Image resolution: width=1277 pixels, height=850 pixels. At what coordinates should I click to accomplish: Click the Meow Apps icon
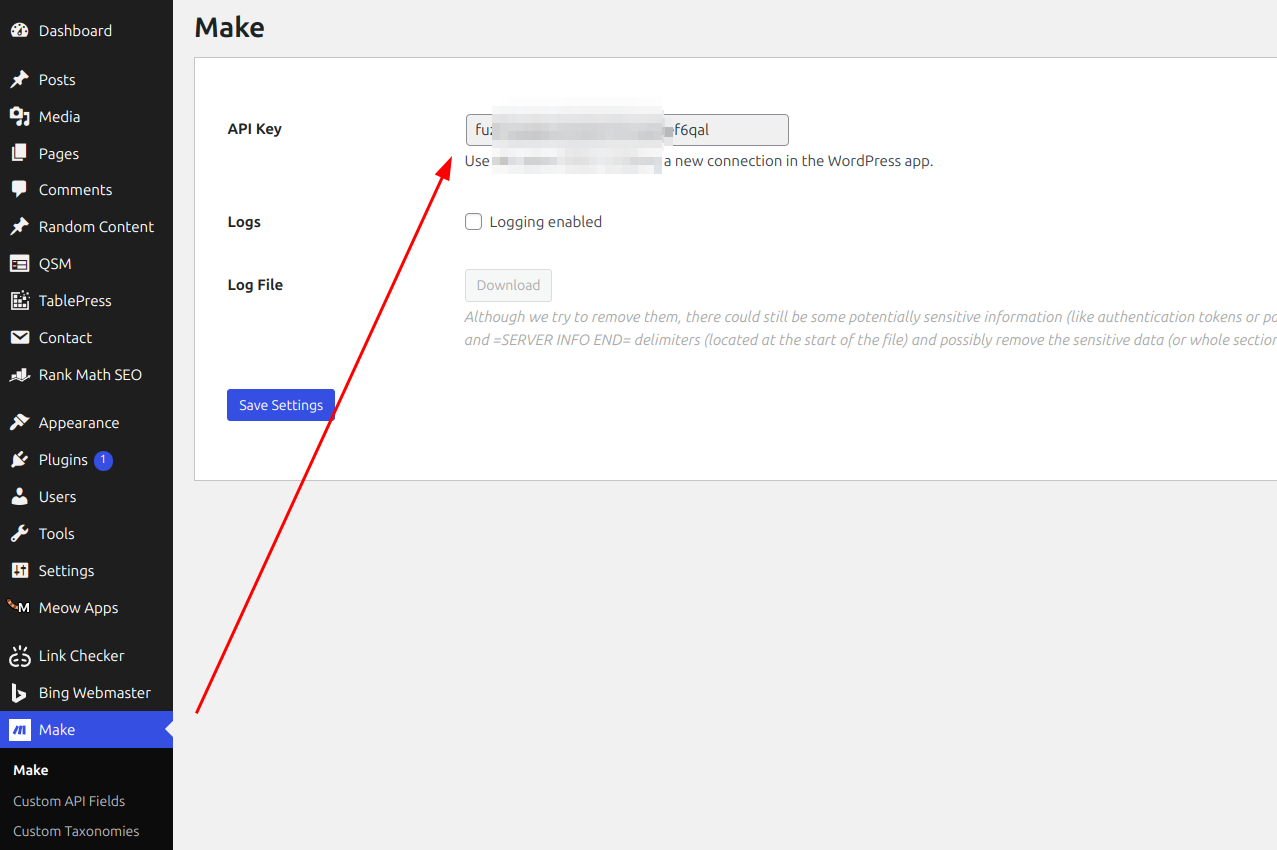(x=19, y=608)
